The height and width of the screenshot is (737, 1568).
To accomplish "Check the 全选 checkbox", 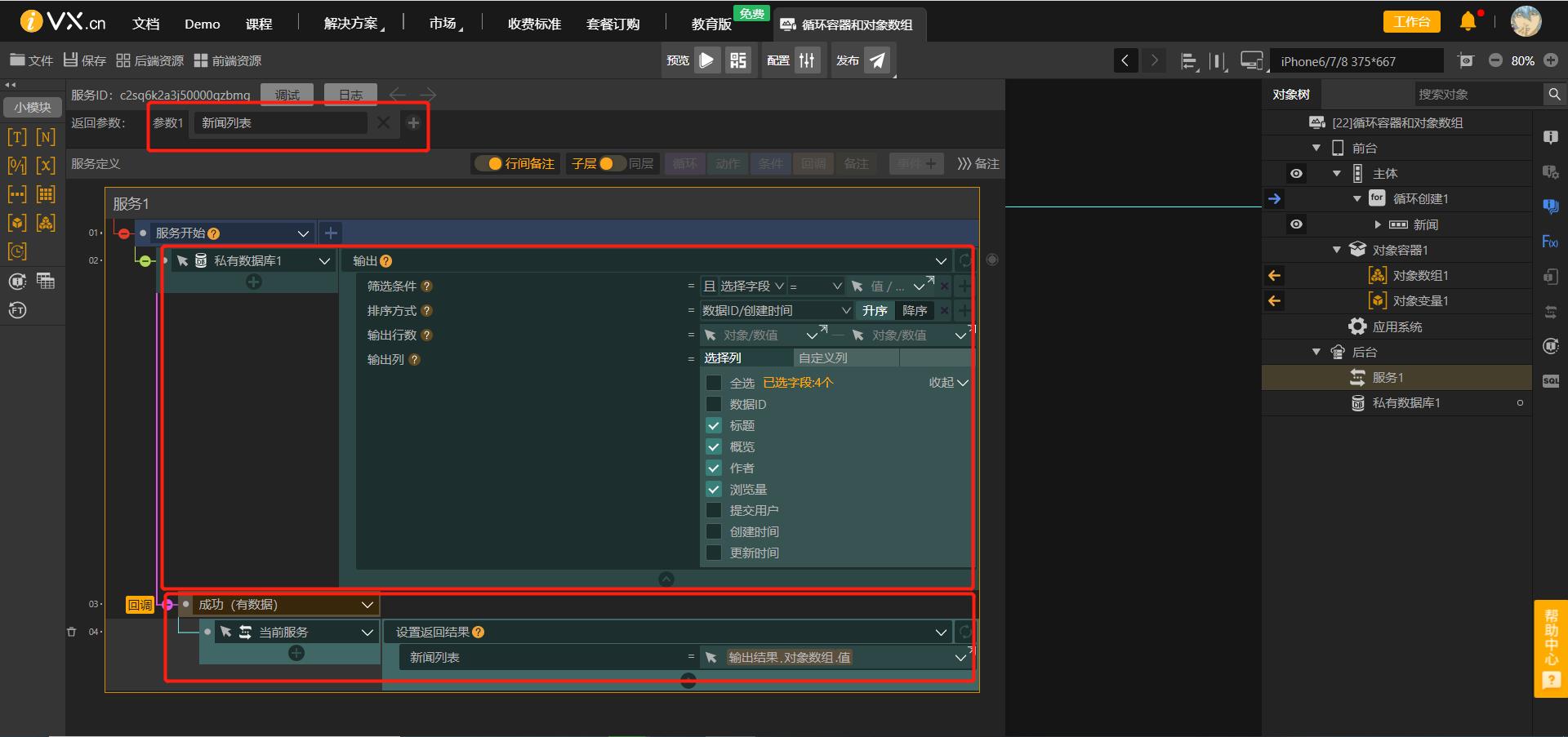I will [714, 383].
